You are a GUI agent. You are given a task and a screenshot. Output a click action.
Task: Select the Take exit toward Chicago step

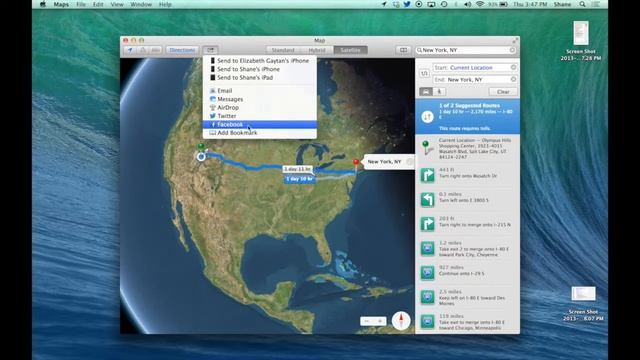click(x=467, y=322)
